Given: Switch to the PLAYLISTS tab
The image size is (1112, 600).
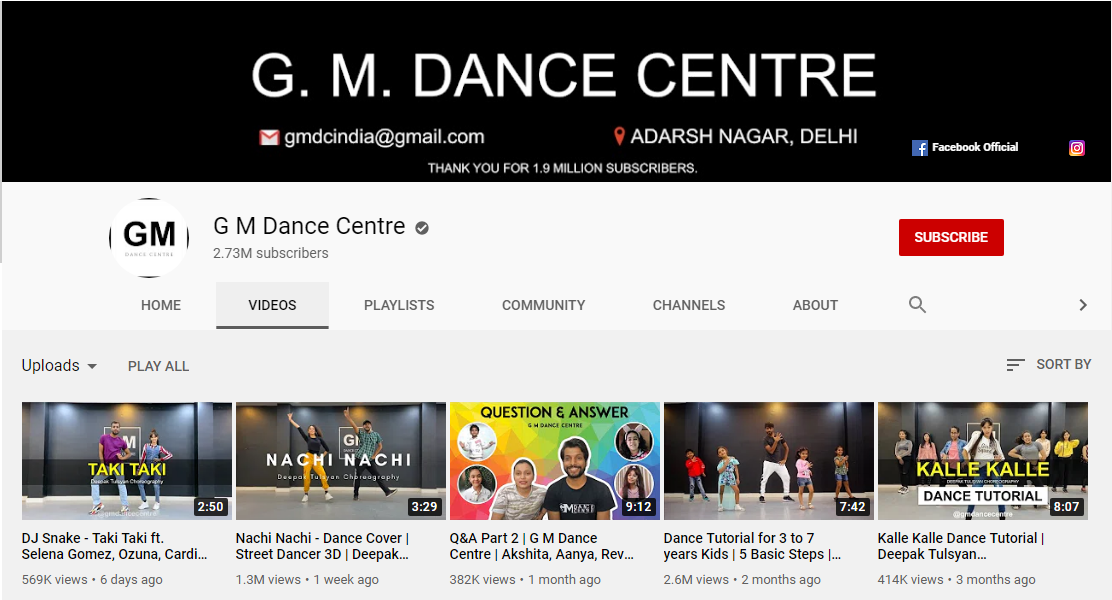Looking at the screenshot, I should (x=399, y=305).
